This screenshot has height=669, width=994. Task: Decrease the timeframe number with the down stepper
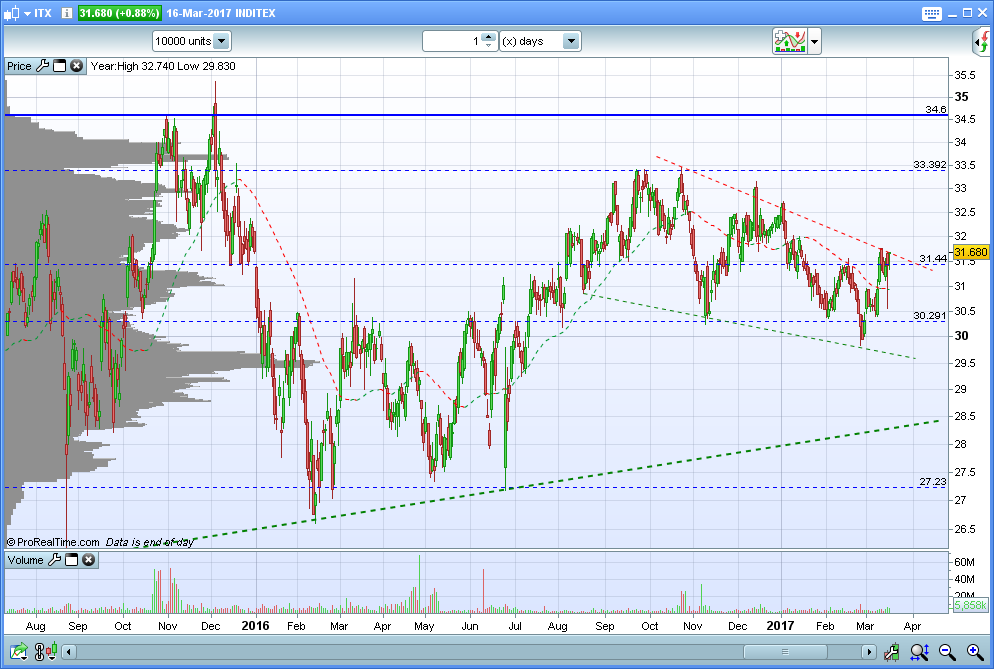click(488, 46)
